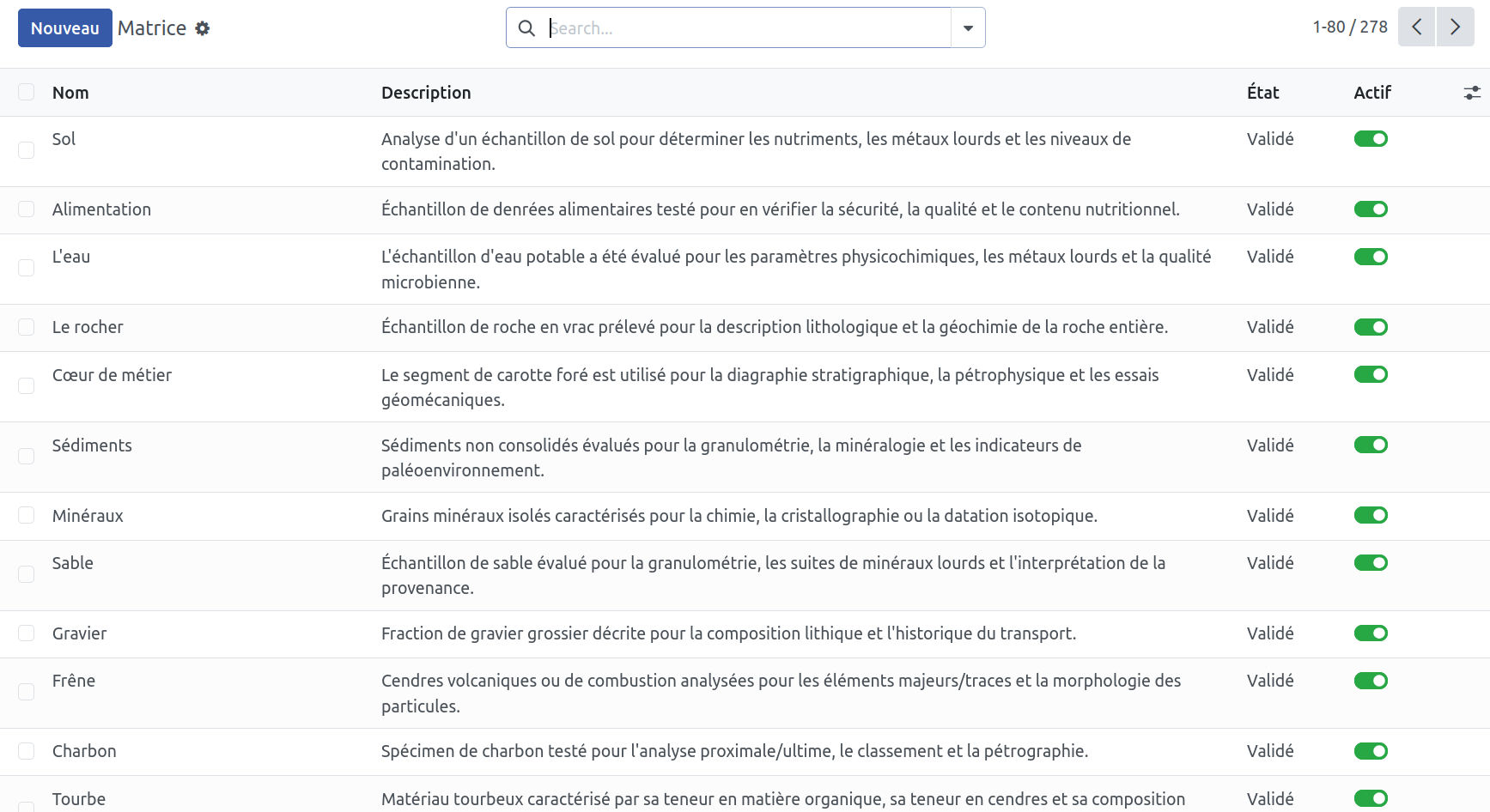This screenshot has height=812, width=1490.
Task: Open the Minéraux record name
Action: pos(88,516)
